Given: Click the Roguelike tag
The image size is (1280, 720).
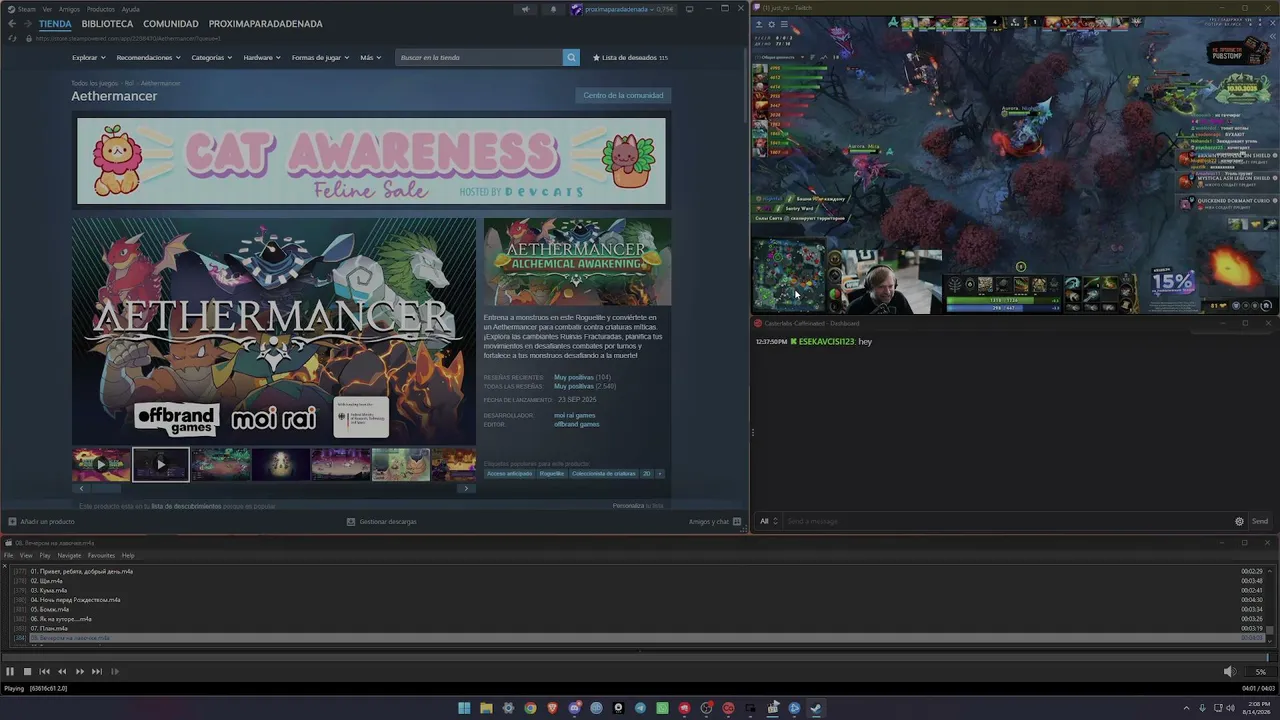Looking at the screenshot, I should coord(552,473).
